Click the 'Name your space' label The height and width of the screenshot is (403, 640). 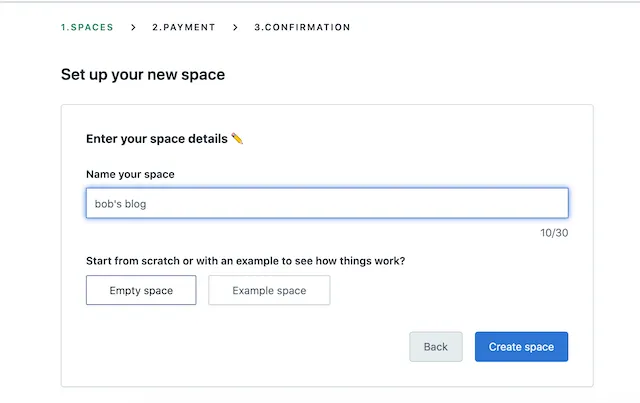(x=130, y=174)
